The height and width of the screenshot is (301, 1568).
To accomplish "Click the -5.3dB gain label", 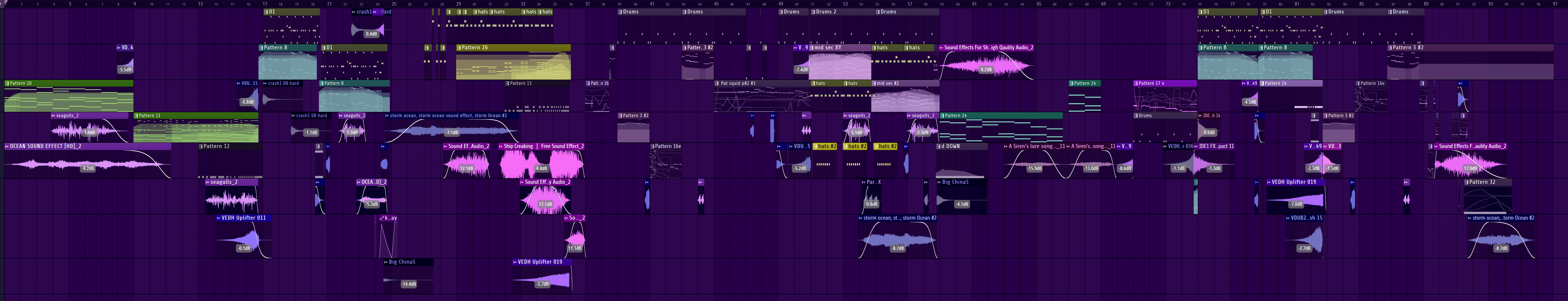I will pyautogui.click(x=372, y=205).
